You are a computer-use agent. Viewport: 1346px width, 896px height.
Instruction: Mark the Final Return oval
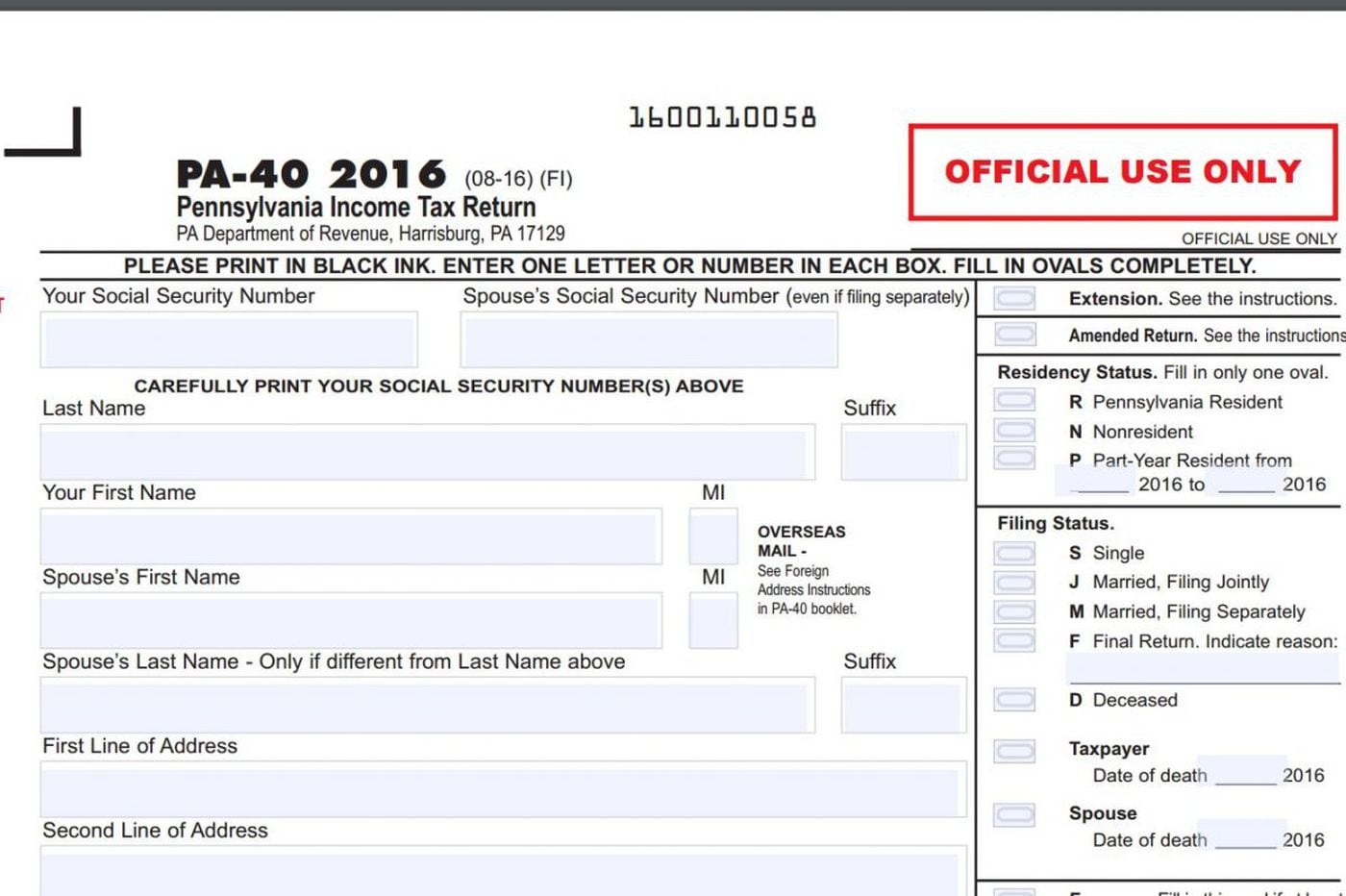point(1014,640)
